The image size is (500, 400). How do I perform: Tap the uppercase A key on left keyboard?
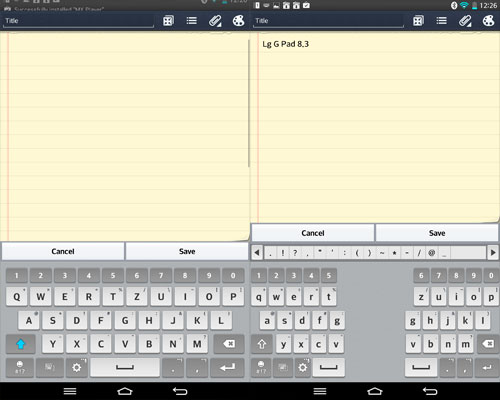(29, 320)
